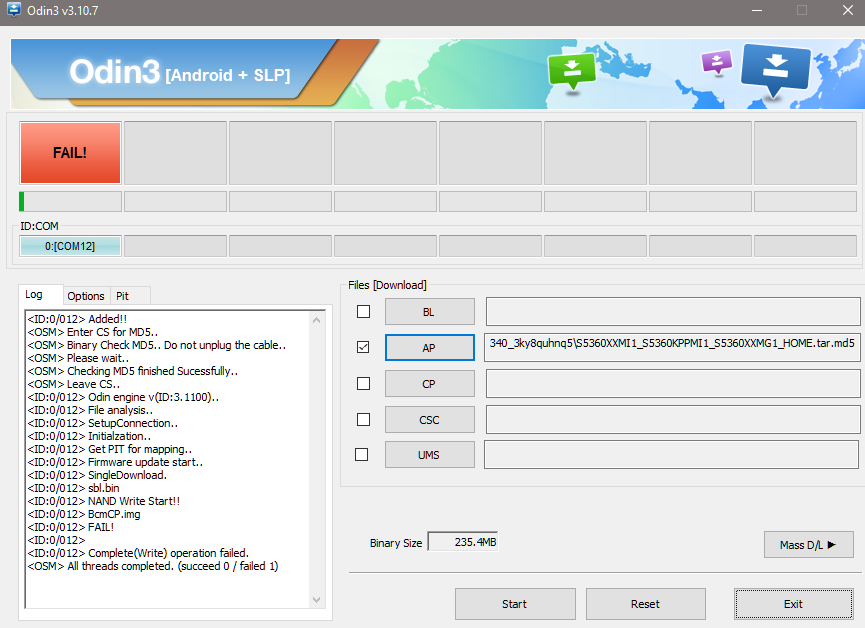Click log line "Binary Check MD5.. Do not unplug the cable.."
The height and width of the screenshot is (628, 865).
click(x=177, y=345)
